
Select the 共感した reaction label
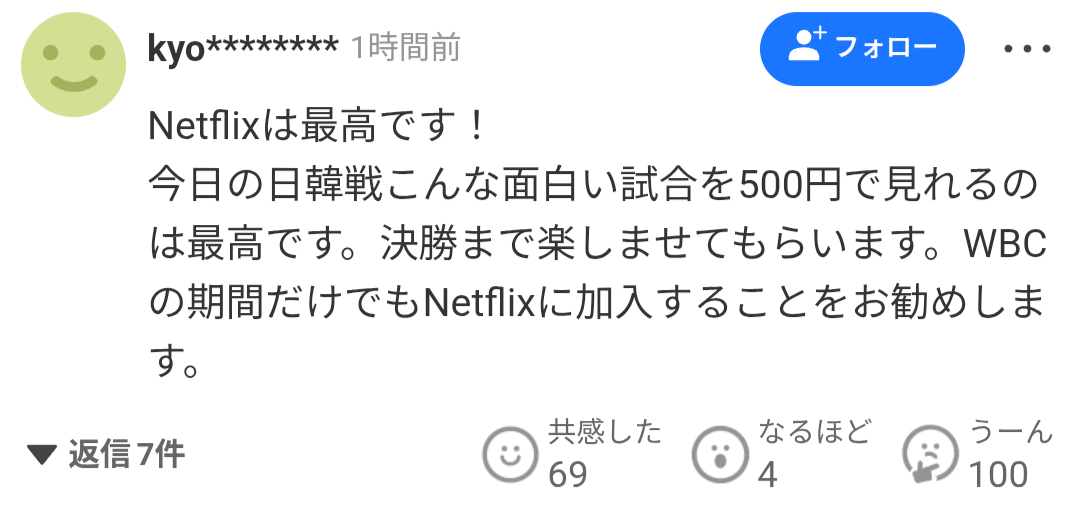pyautogui.click(x=605, y=432)
